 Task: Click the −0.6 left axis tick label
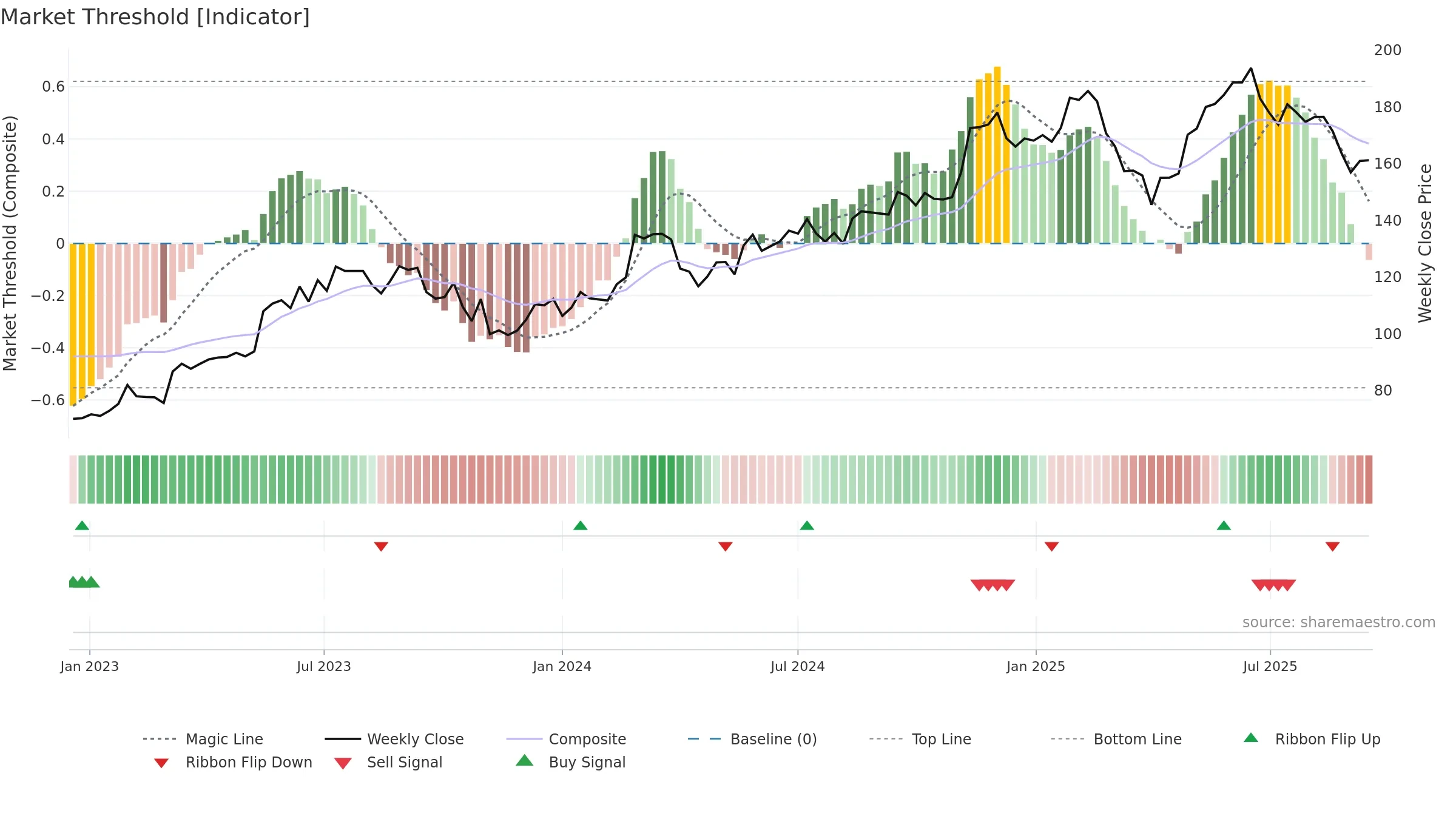(x=48, y=400)
